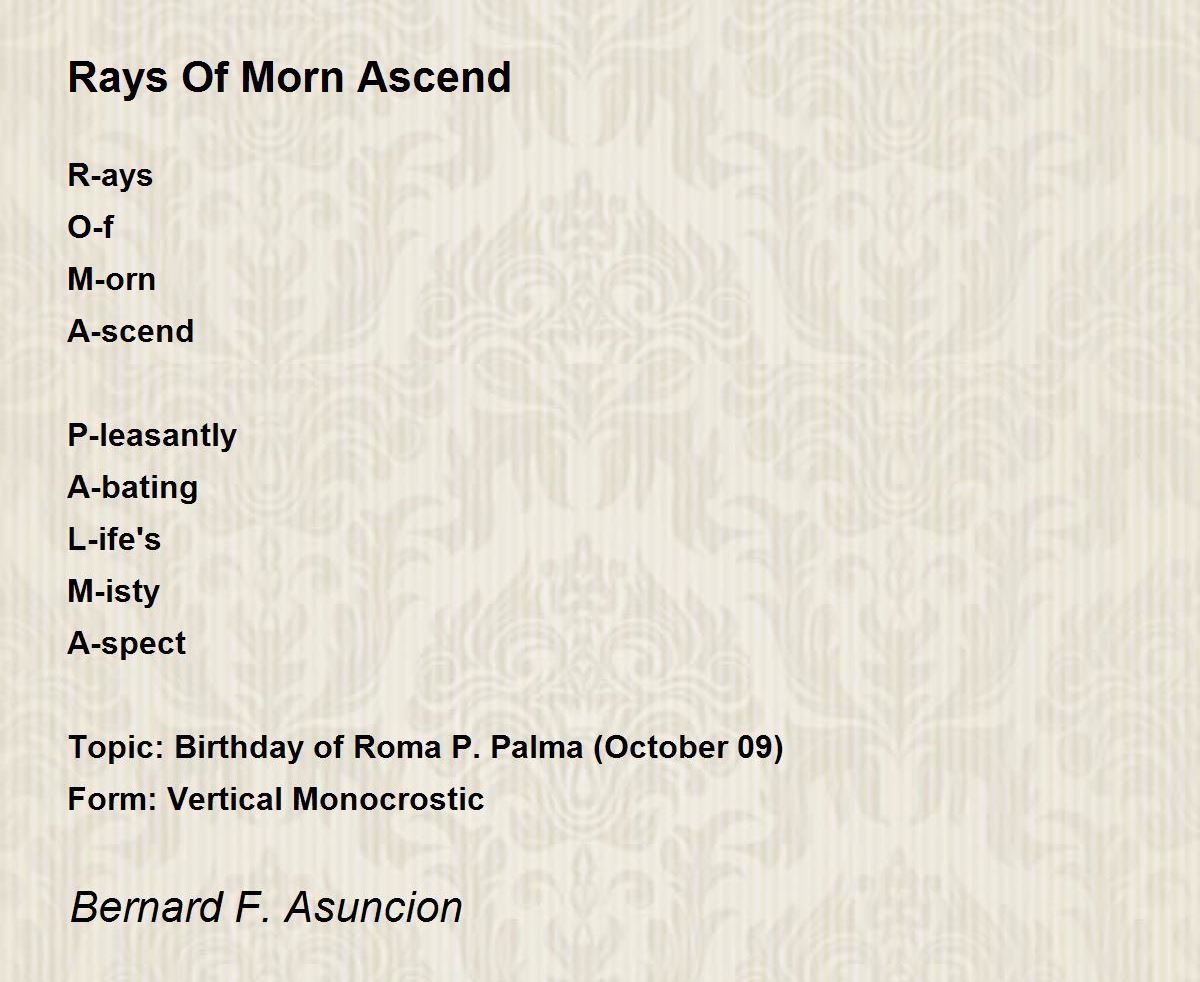The width and height of the screenshot is (1200, 982).
Task: Click the poem title Rays Of Morn Ascend
Action: pos(290,78)
